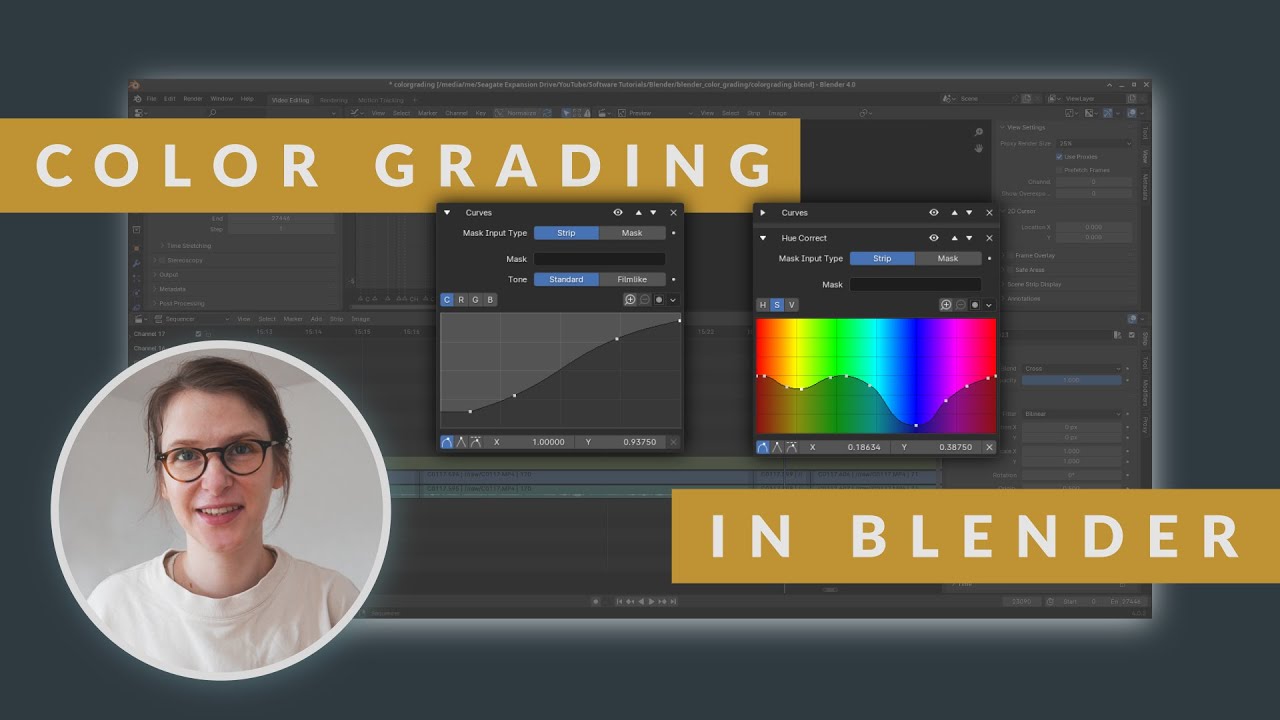Set auto-clamped handle in Hue Correct panel
Image resolution: width=1280 pixels, height=720 pixels.
791,447
